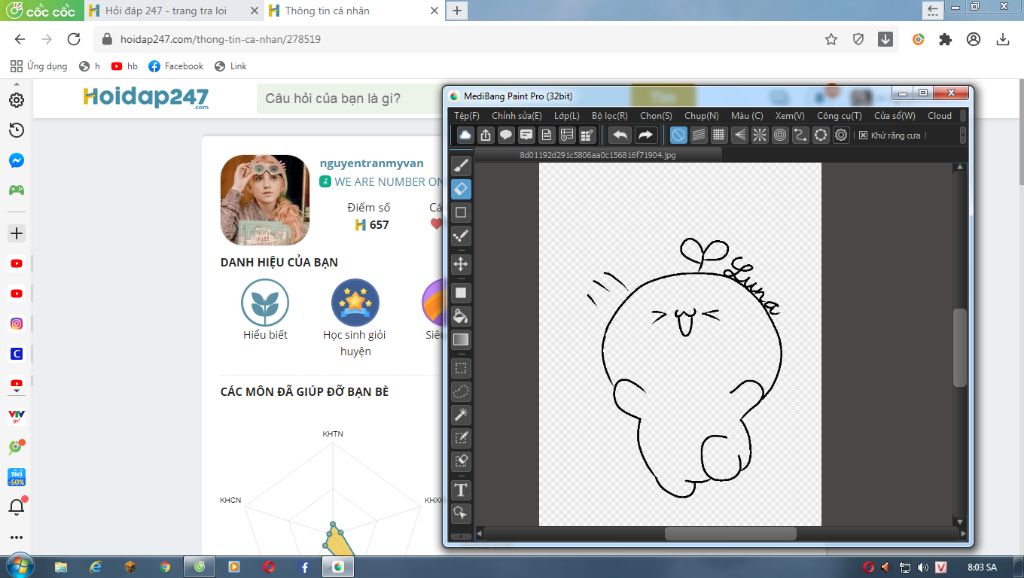Open the Cloud menu in MediBang

[939, 116]
